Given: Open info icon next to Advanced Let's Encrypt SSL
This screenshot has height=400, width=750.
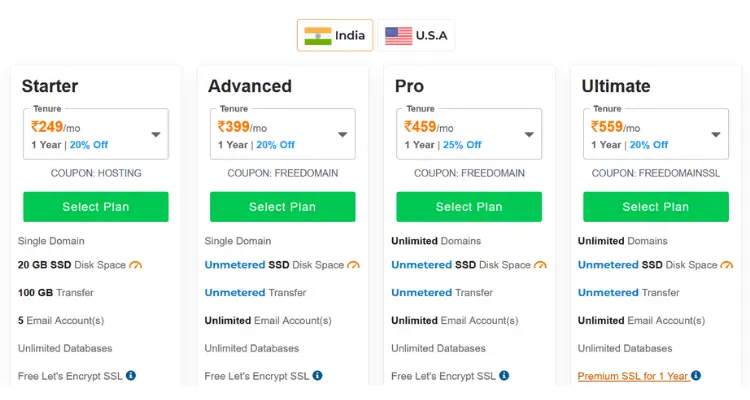Looking at the screenshot, I should (318, 376).
